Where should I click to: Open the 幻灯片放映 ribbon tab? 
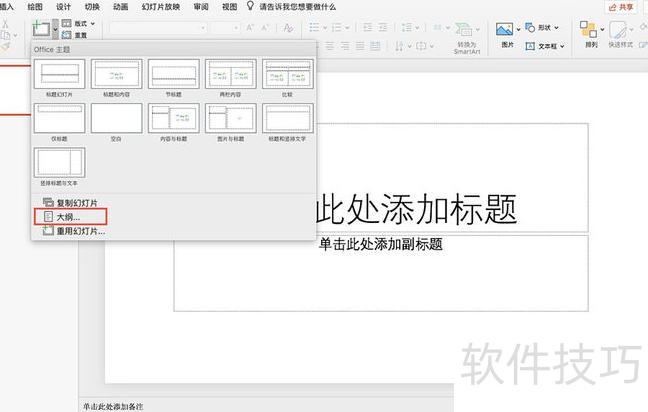tap(160, 7)
